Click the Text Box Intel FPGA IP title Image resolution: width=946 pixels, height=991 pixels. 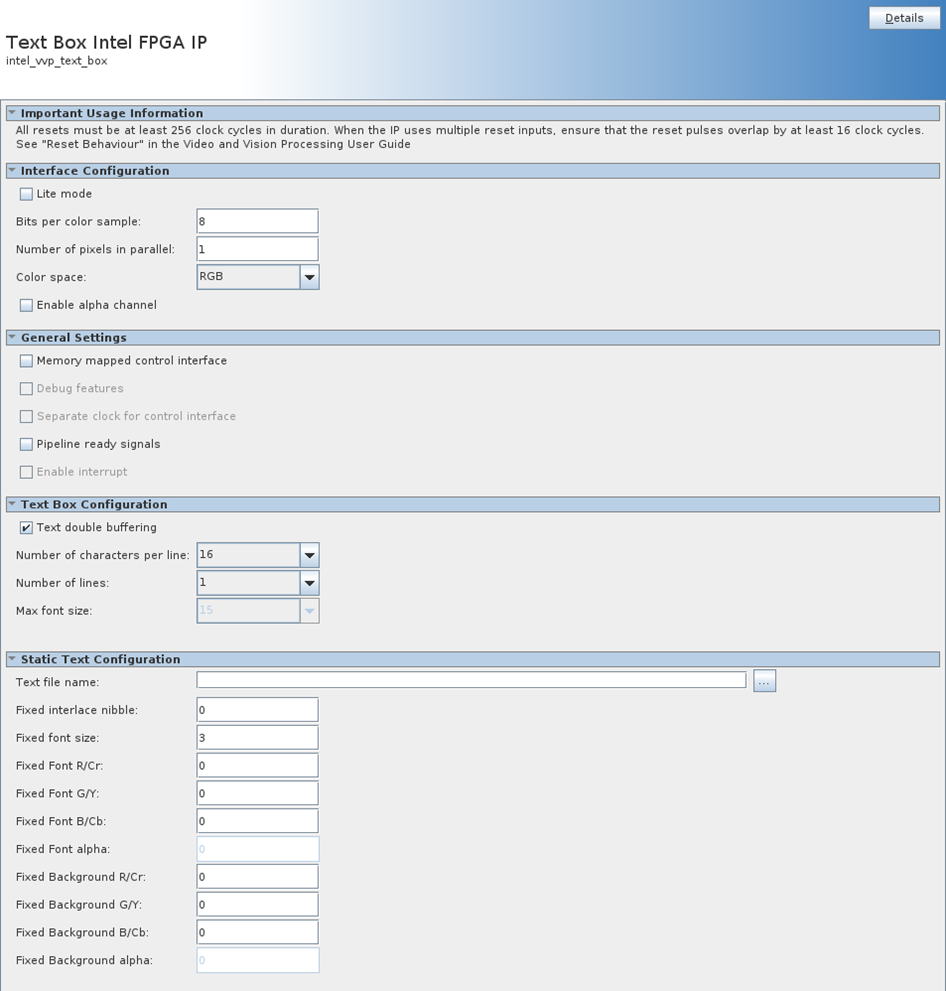pos(106,42)
